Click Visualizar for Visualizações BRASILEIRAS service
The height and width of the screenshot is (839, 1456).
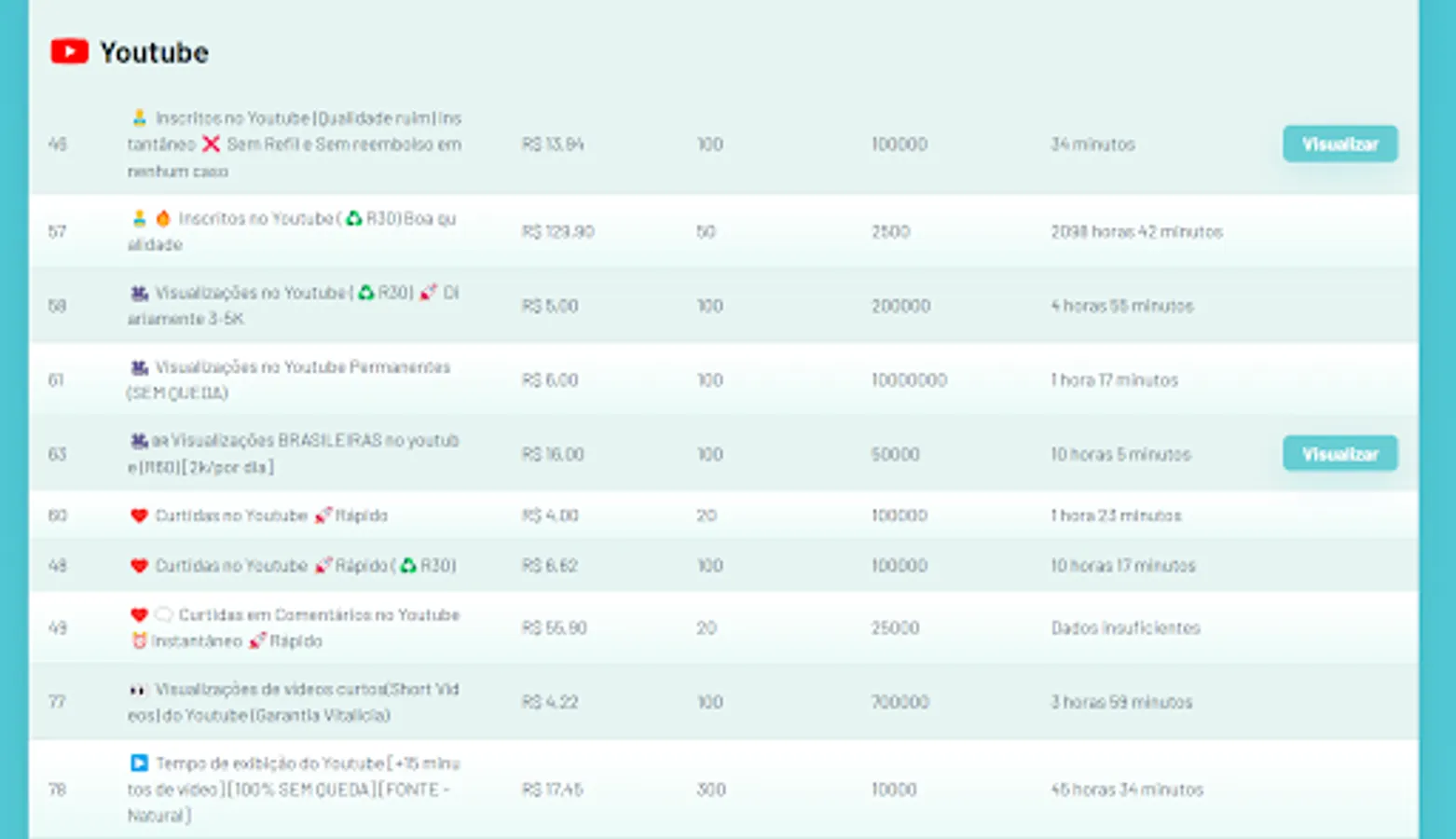1339,454
